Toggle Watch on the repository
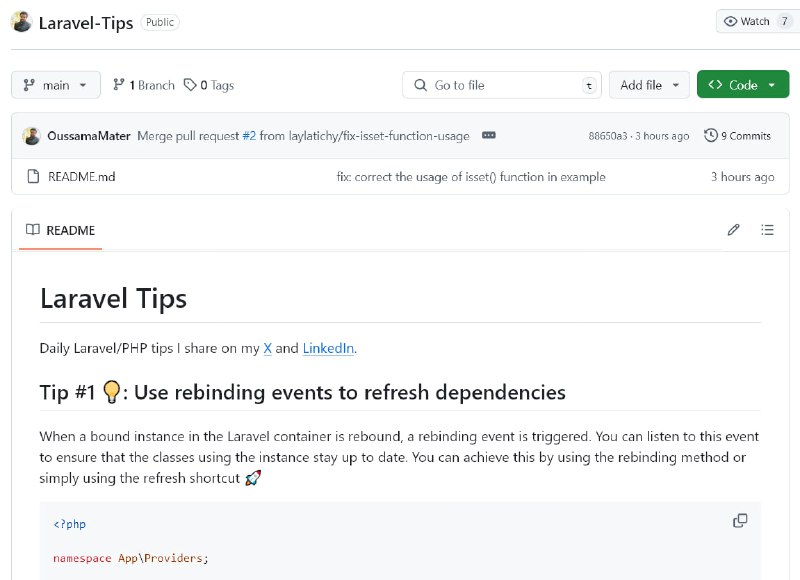Image resolution: width=800 pixels, height=580 pixels. 757,21
